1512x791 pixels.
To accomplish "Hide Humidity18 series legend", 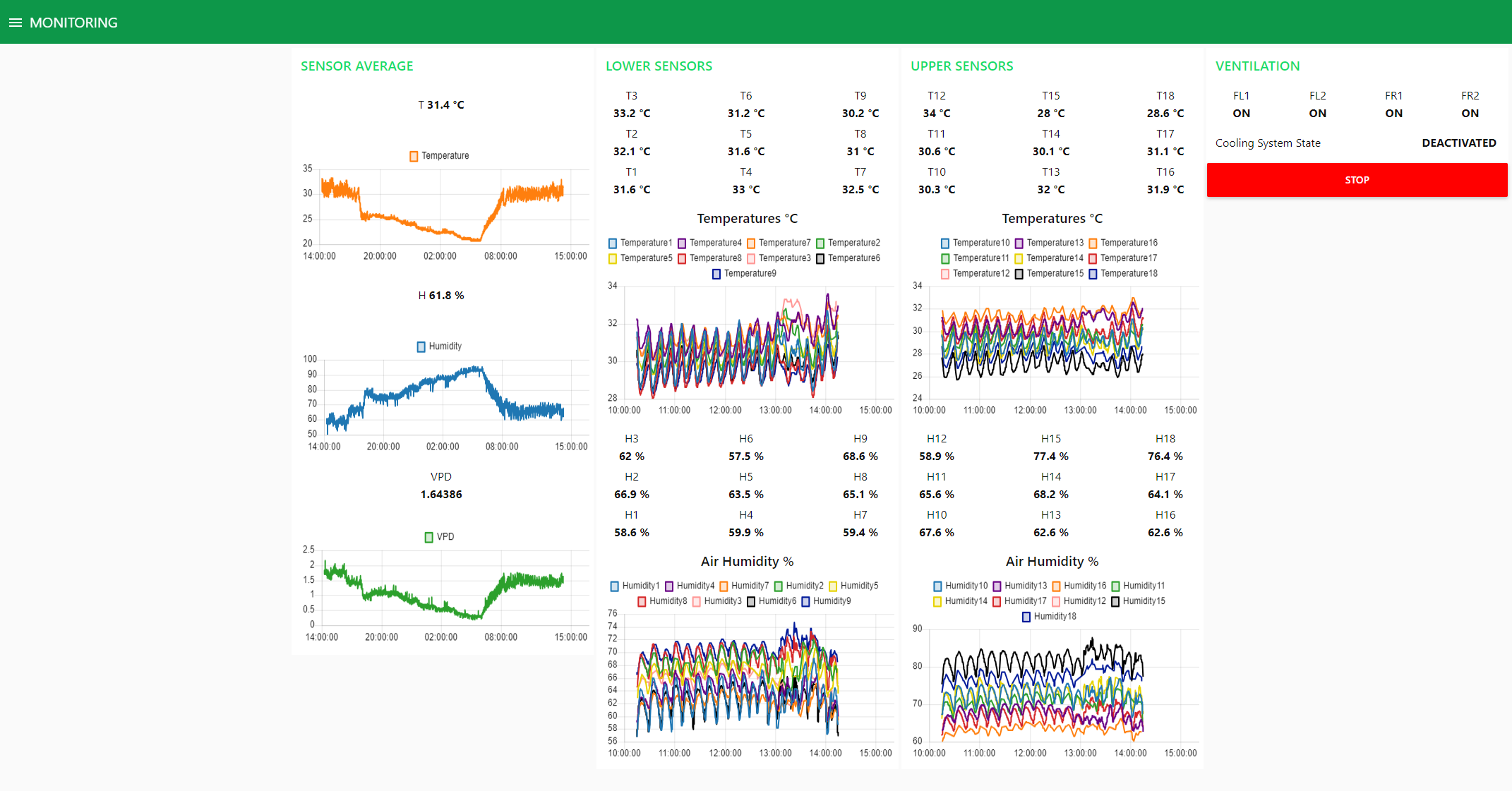I will pos(1026,617).
